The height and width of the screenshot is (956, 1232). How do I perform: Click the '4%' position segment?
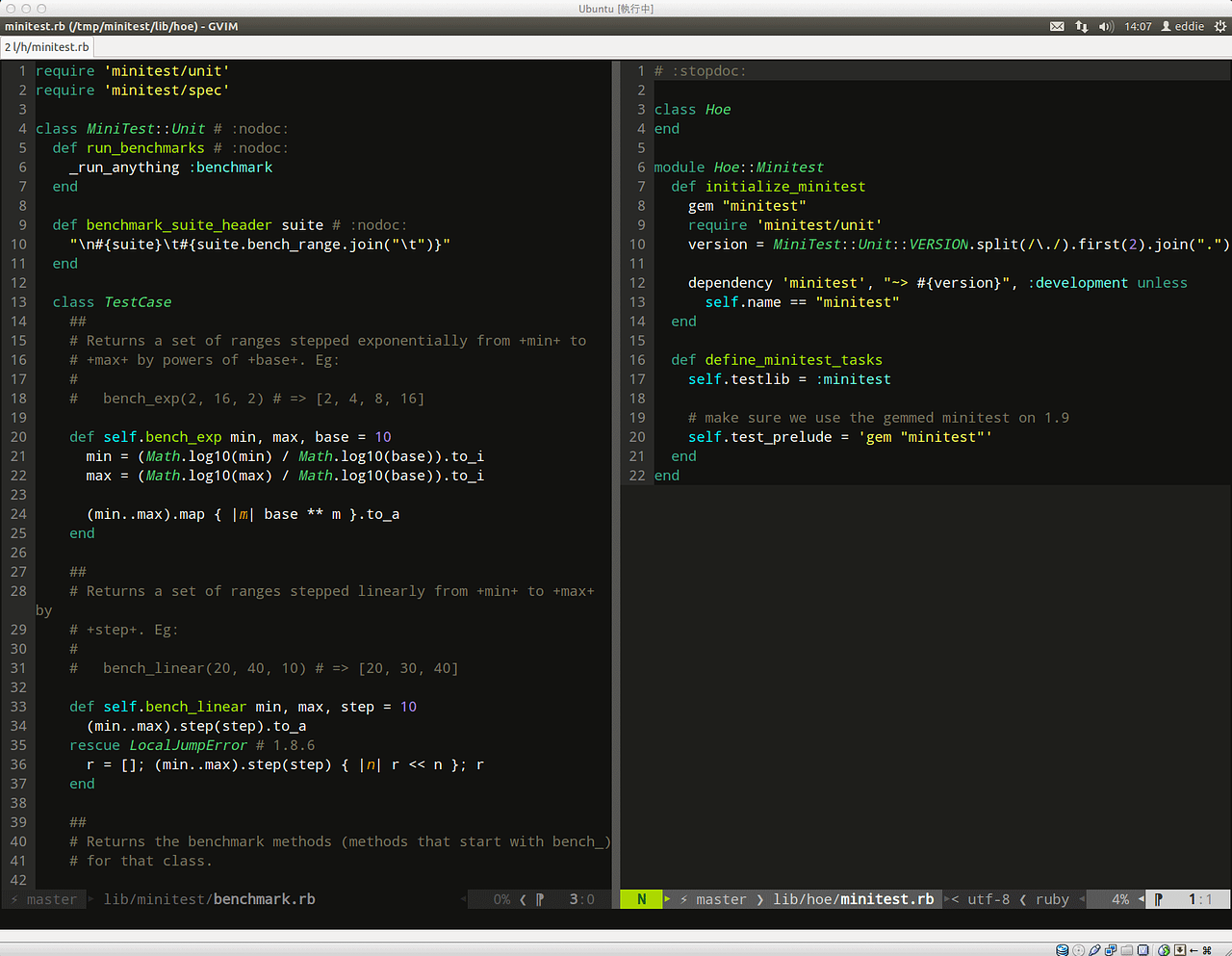(1120, 899)
